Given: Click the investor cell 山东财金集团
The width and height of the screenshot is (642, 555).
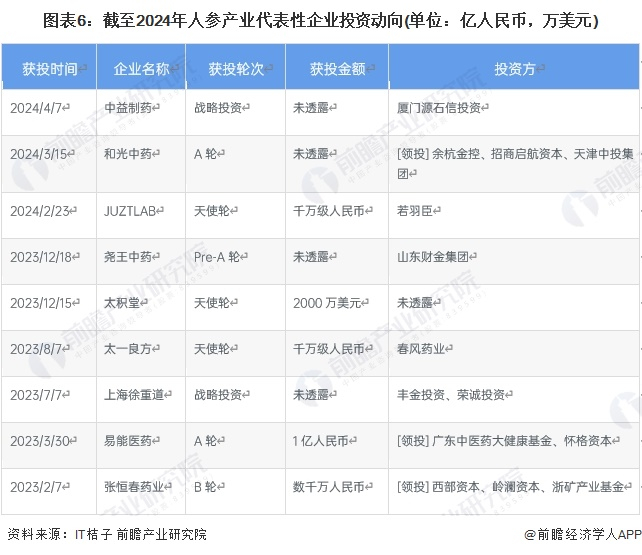Looking at the screenshot, I should point(514,261).
